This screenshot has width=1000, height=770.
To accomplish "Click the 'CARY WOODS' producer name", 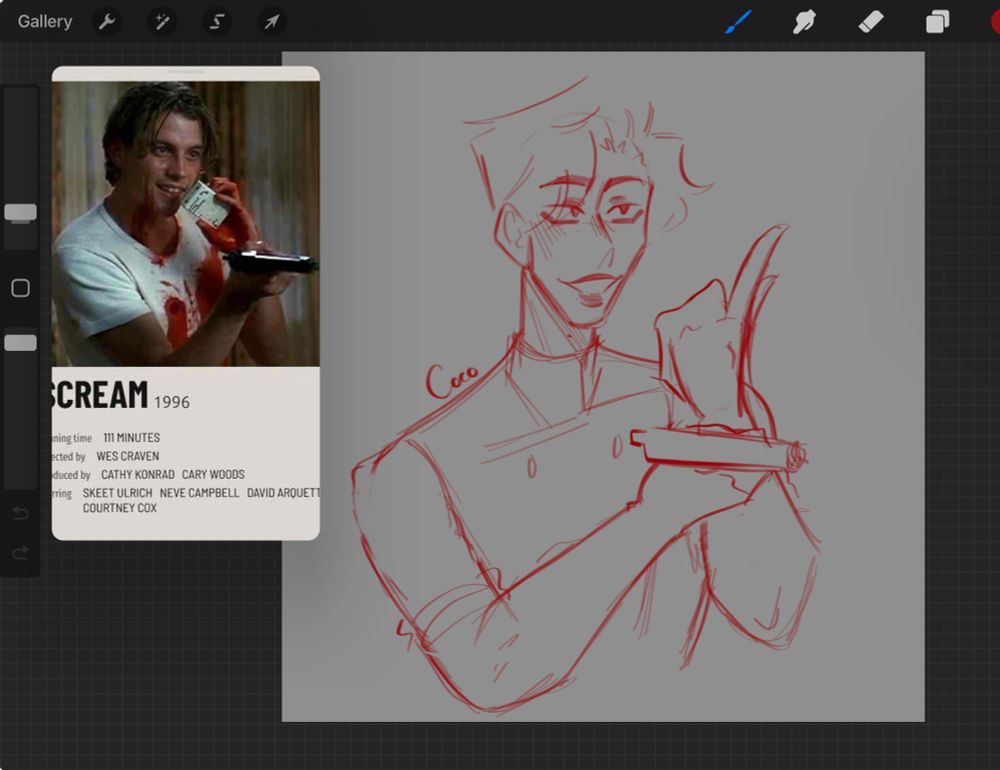I will [213, 475].
